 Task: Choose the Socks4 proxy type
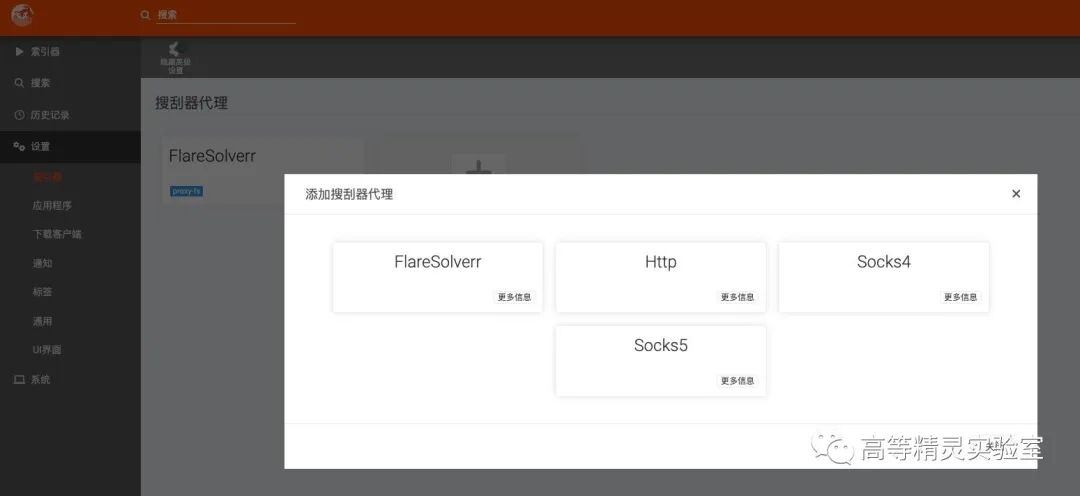884,277
